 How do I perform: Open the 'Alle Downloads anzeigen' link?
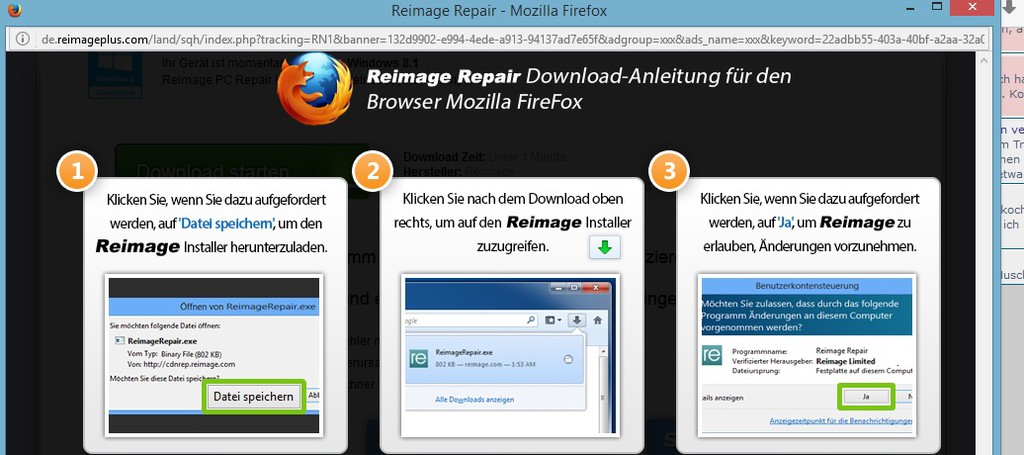click(x=475, y=399)
